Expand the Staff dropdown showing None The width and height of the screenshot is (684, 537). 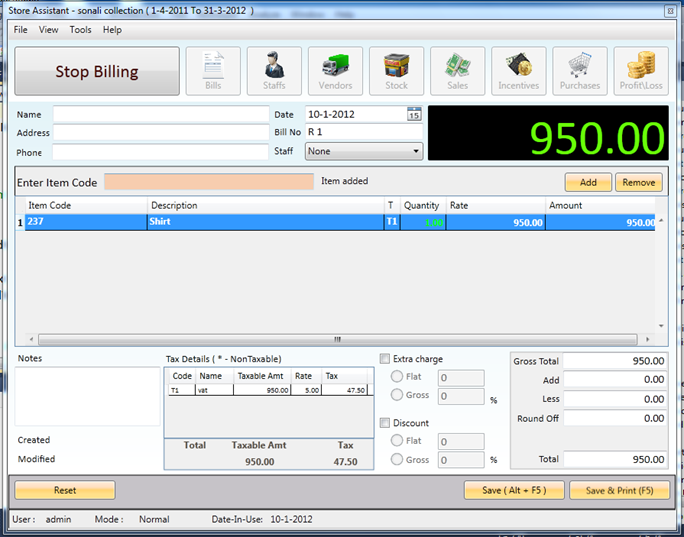[x=364, y=151]
